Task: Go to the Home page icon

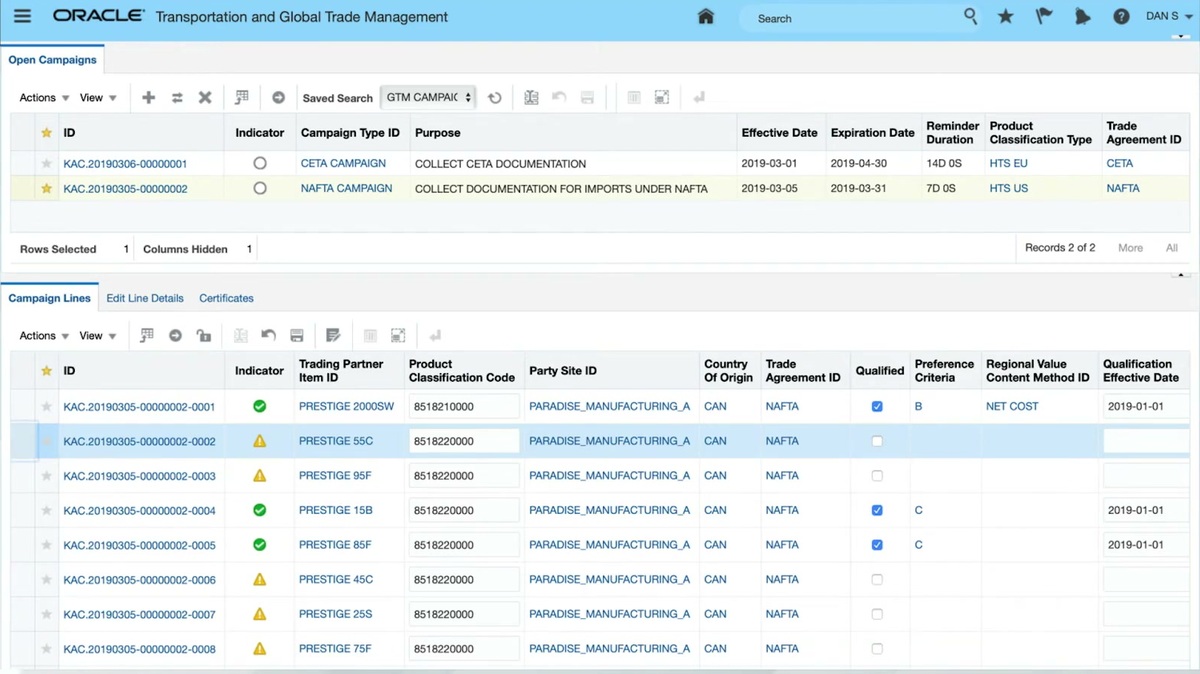Action: coord(706,17)
